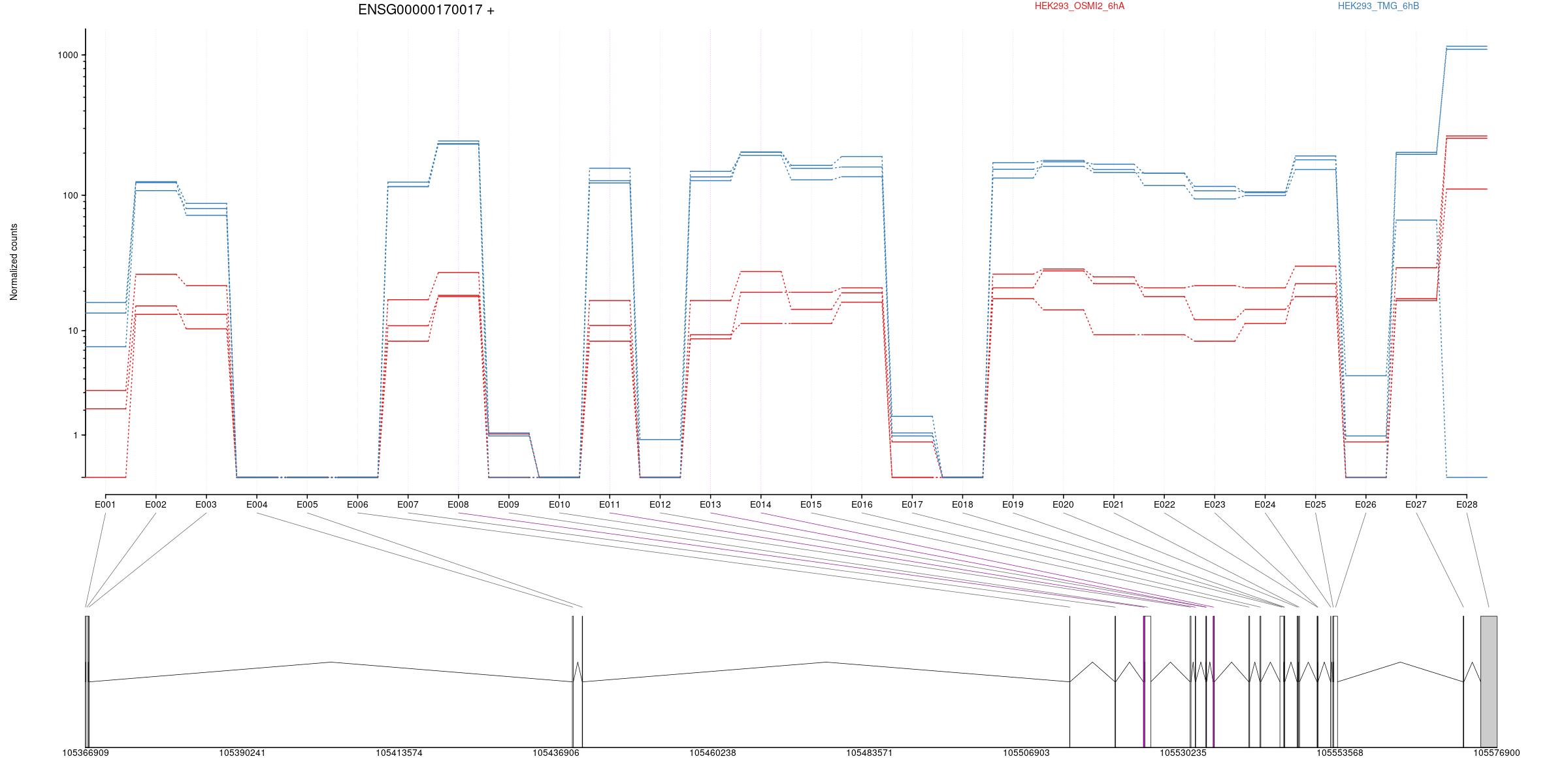Click genomic coordinate 105483571
The height and width of the screenshot is (784, 1568).
(x=870, y=753)
